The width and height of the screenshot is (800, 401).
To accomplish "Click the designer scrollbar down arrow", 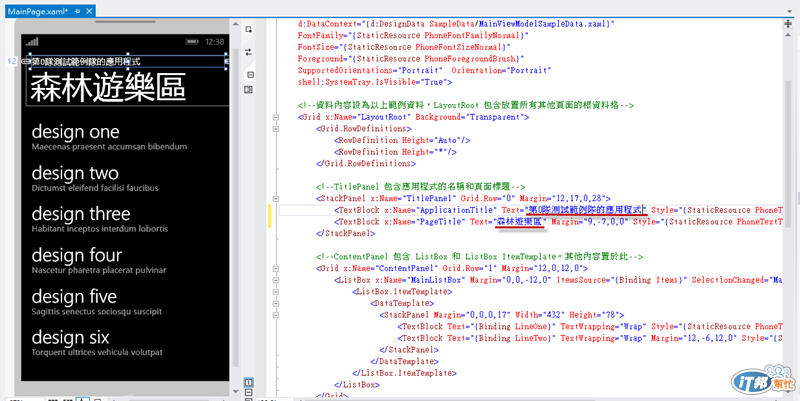I will (x=235, y=392).
